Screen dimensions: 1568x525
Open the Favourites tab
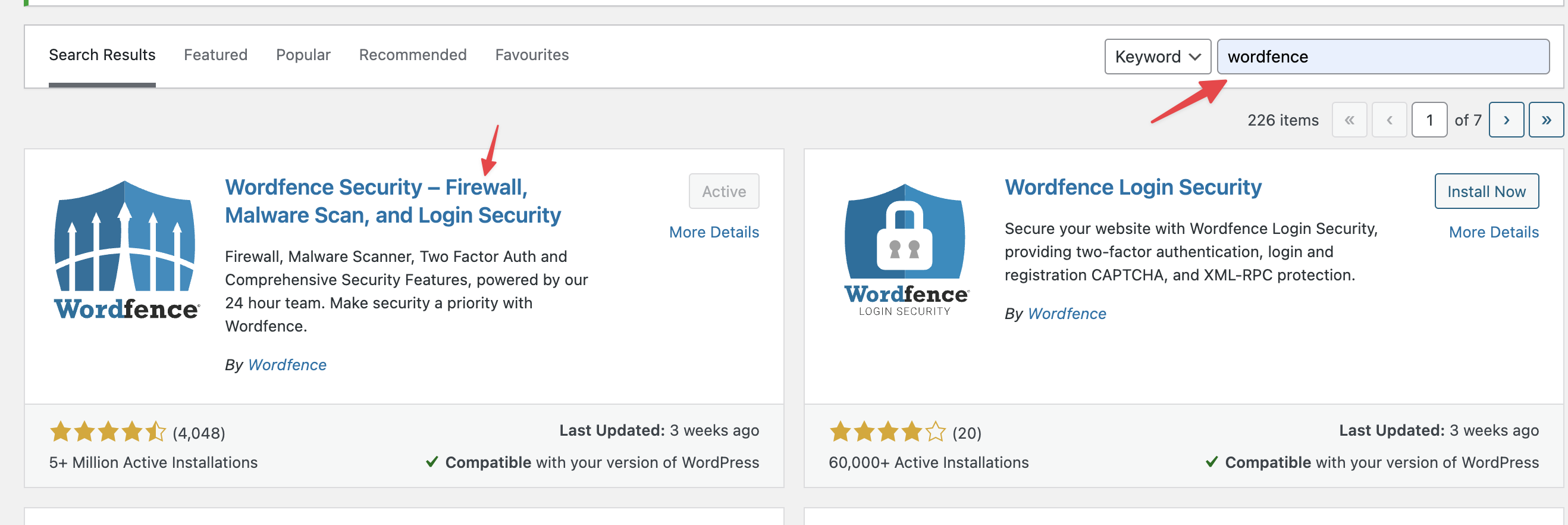pyautogui.click(x=532, y=55)
